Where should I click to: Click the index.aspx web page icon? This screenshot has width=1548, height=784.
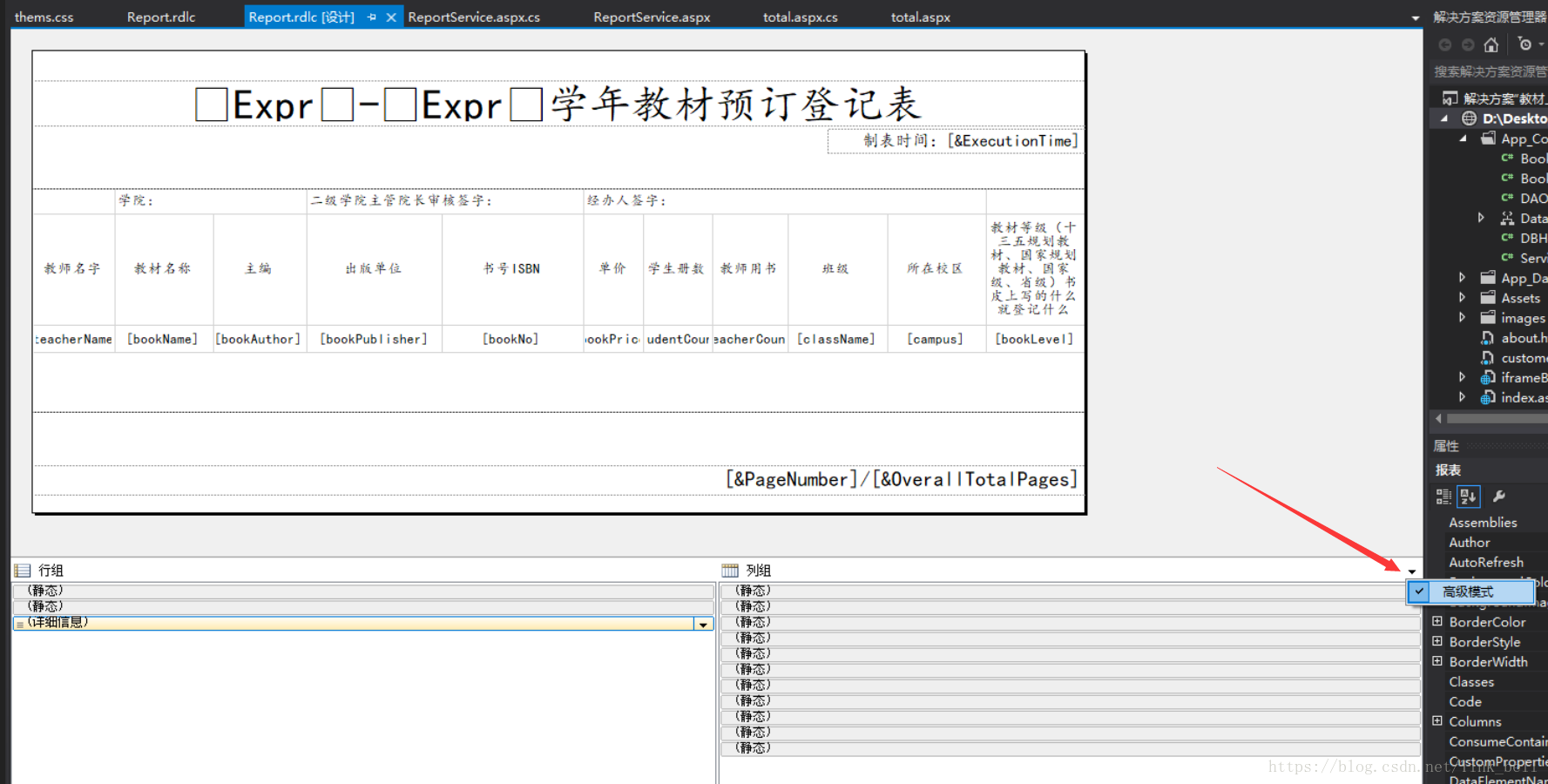pyautogui.click(x=1488, y=397)
